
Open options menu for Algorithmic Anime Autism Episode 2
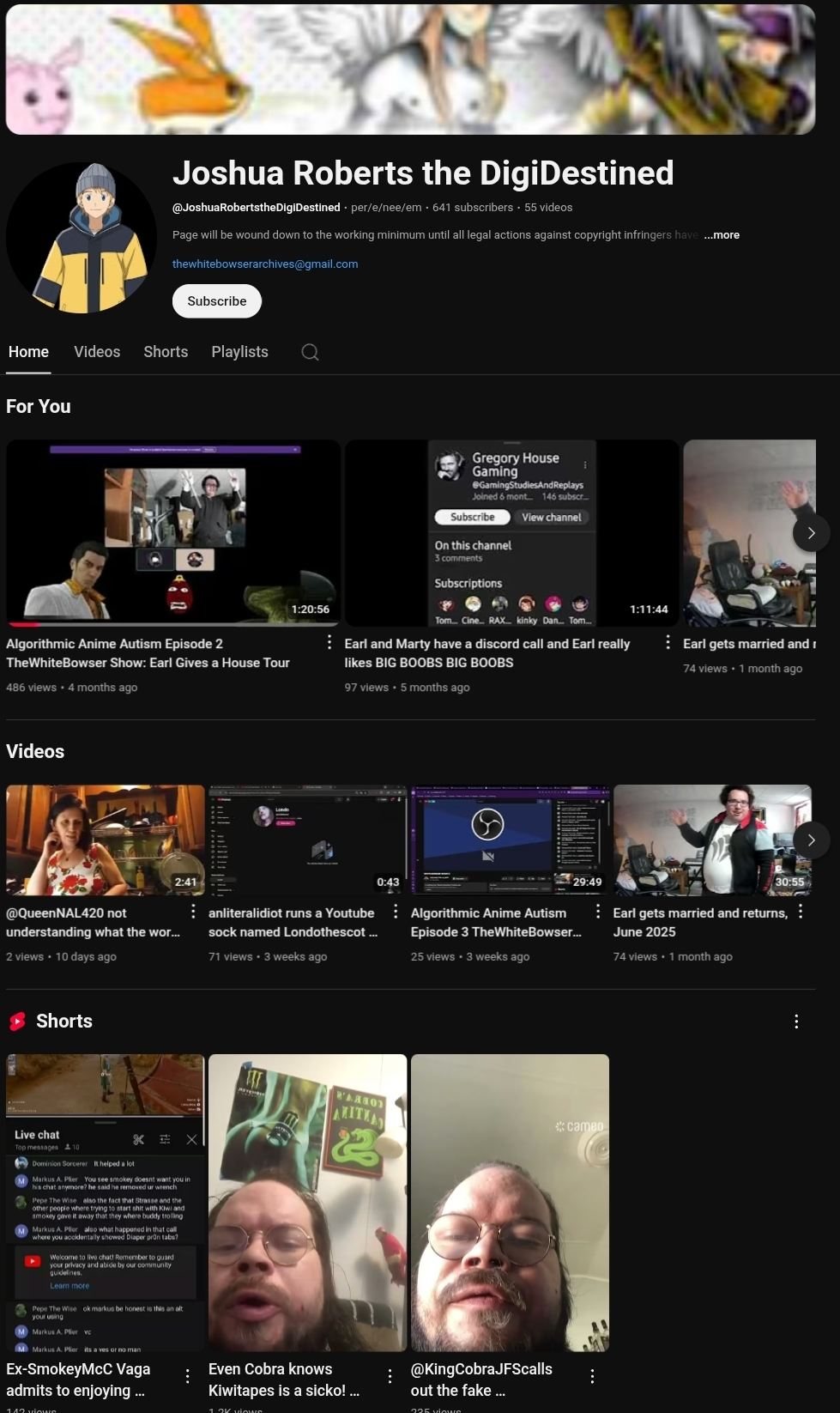[329, 642]
